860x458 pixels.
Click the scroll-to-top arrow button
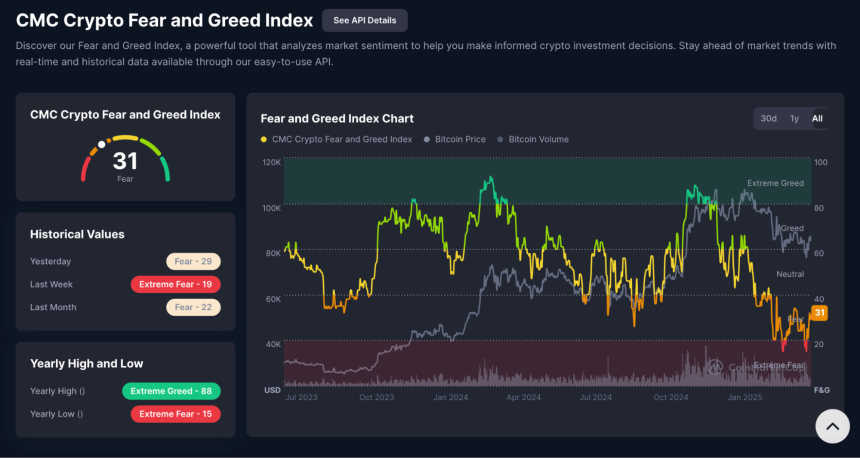tap(833, 426)
